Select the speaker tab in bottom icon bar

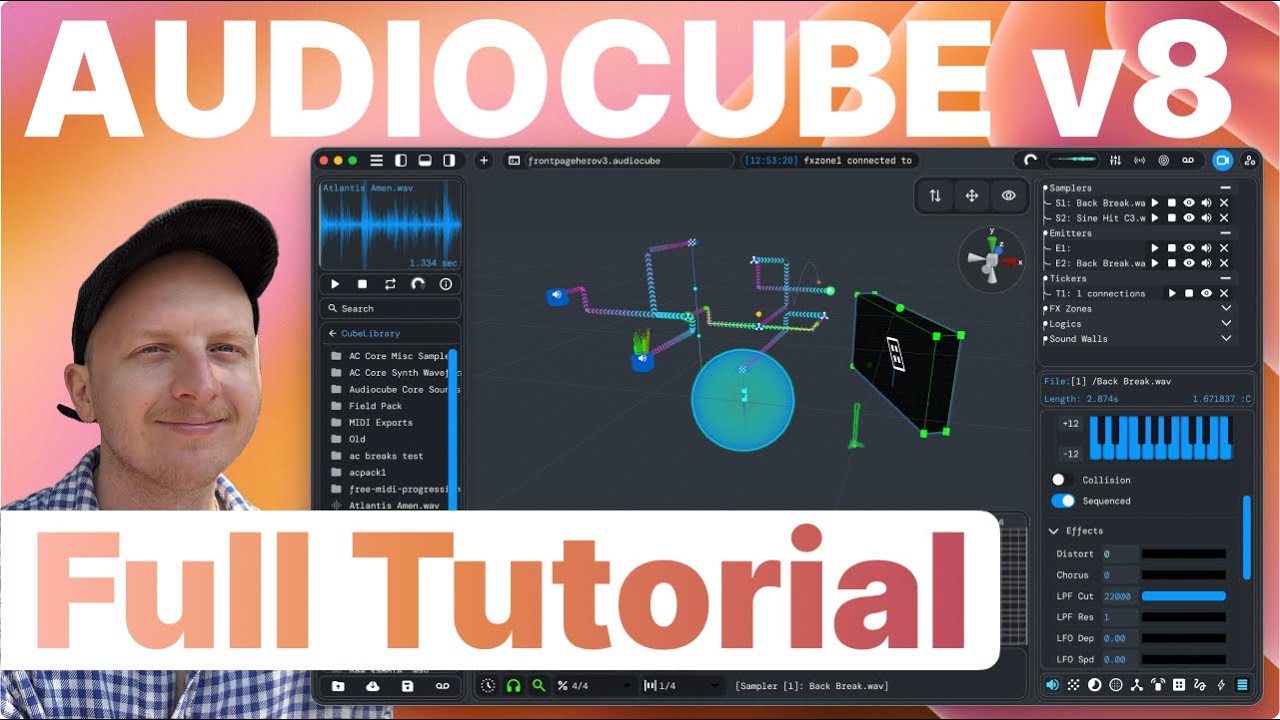pyautogui.click(x=1052, y=685)
